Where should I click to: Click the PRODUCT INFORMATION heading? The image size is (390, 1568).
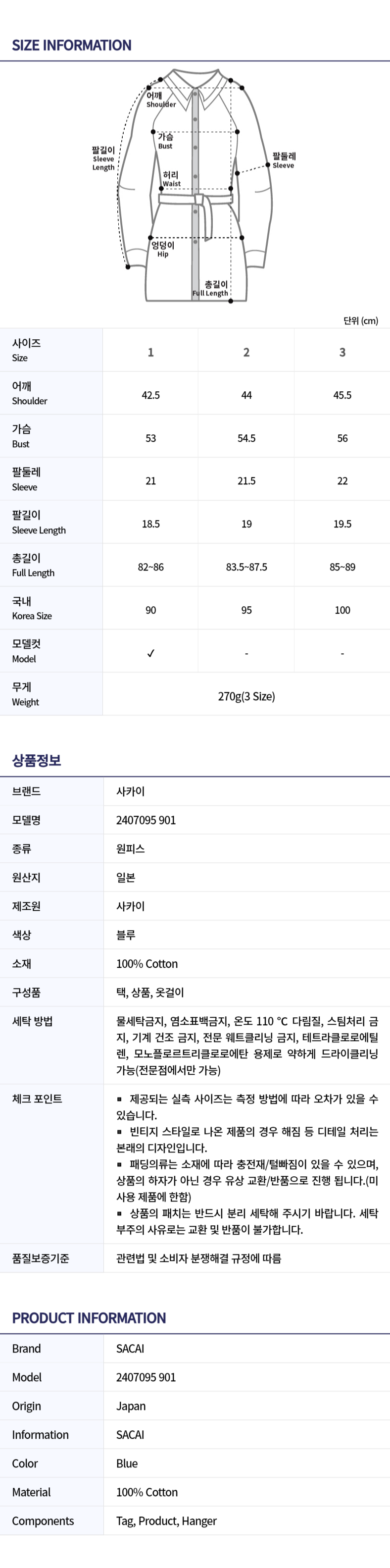89,1318
